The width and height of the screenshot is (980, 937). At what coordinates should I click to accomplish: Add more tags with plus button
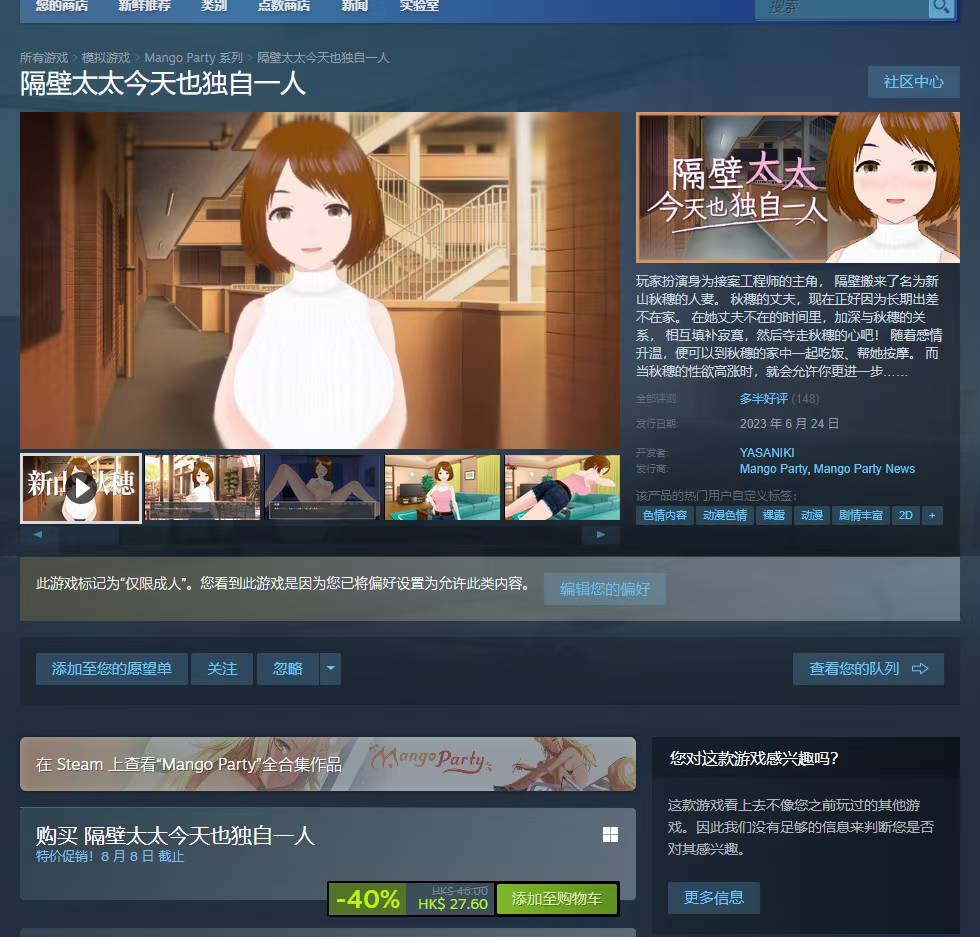tap(932, 516)
